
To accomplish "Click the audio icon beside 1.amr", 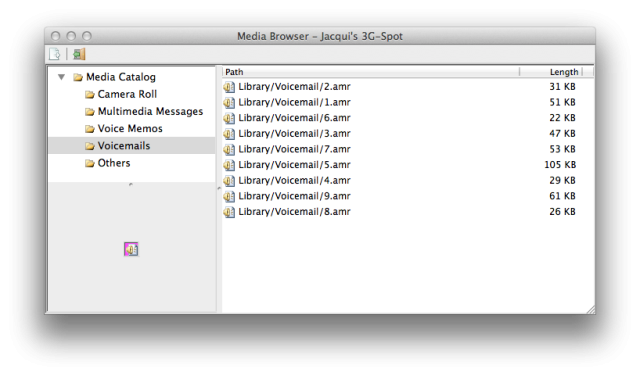I will pyautogui.click(x=229, y=102).
